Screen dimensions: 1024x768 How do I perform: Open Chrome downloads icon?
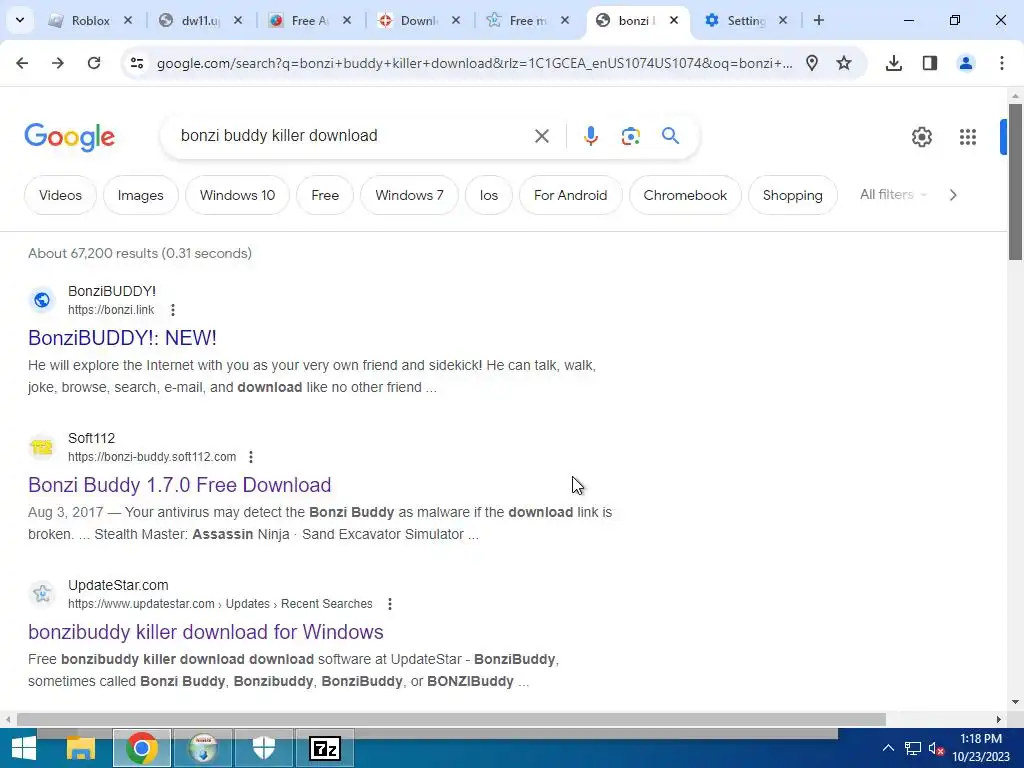point(893,63)
